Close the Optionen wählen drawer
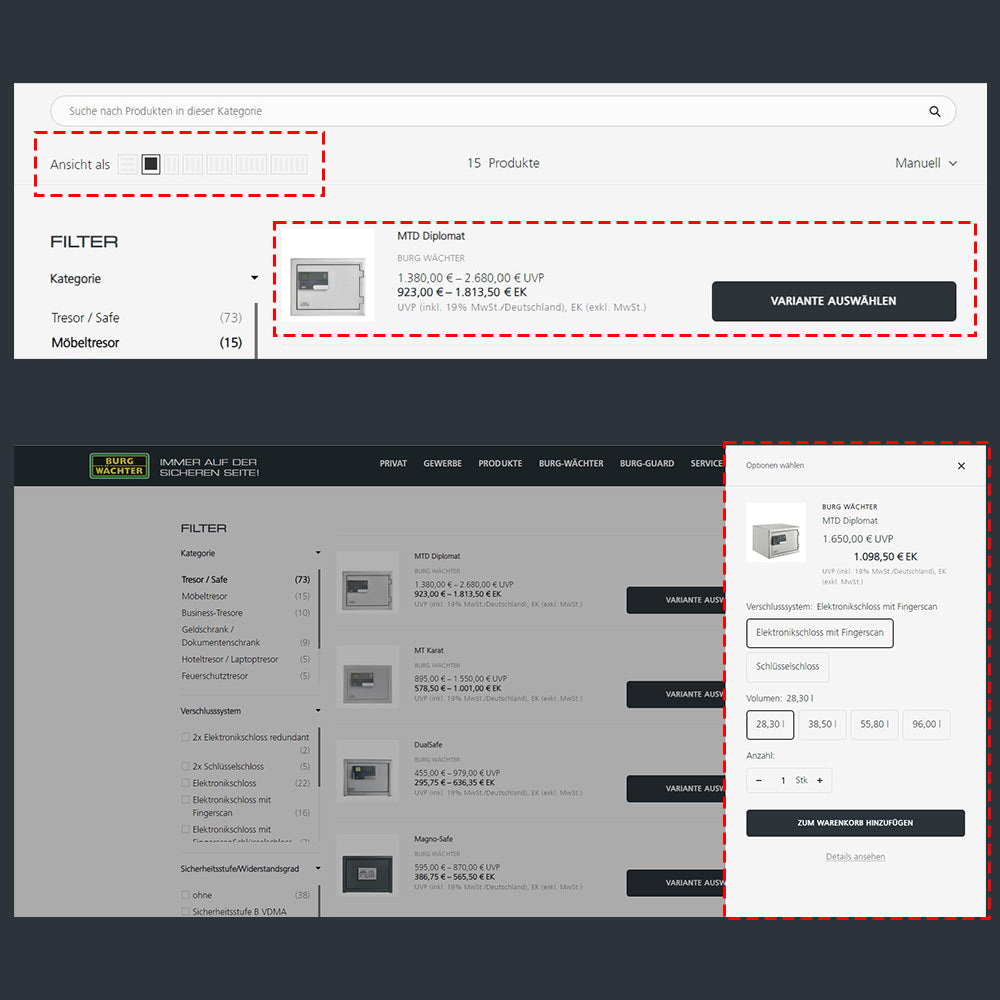The height and width of the screenshot is (1000, 1000). coord(961,466)
